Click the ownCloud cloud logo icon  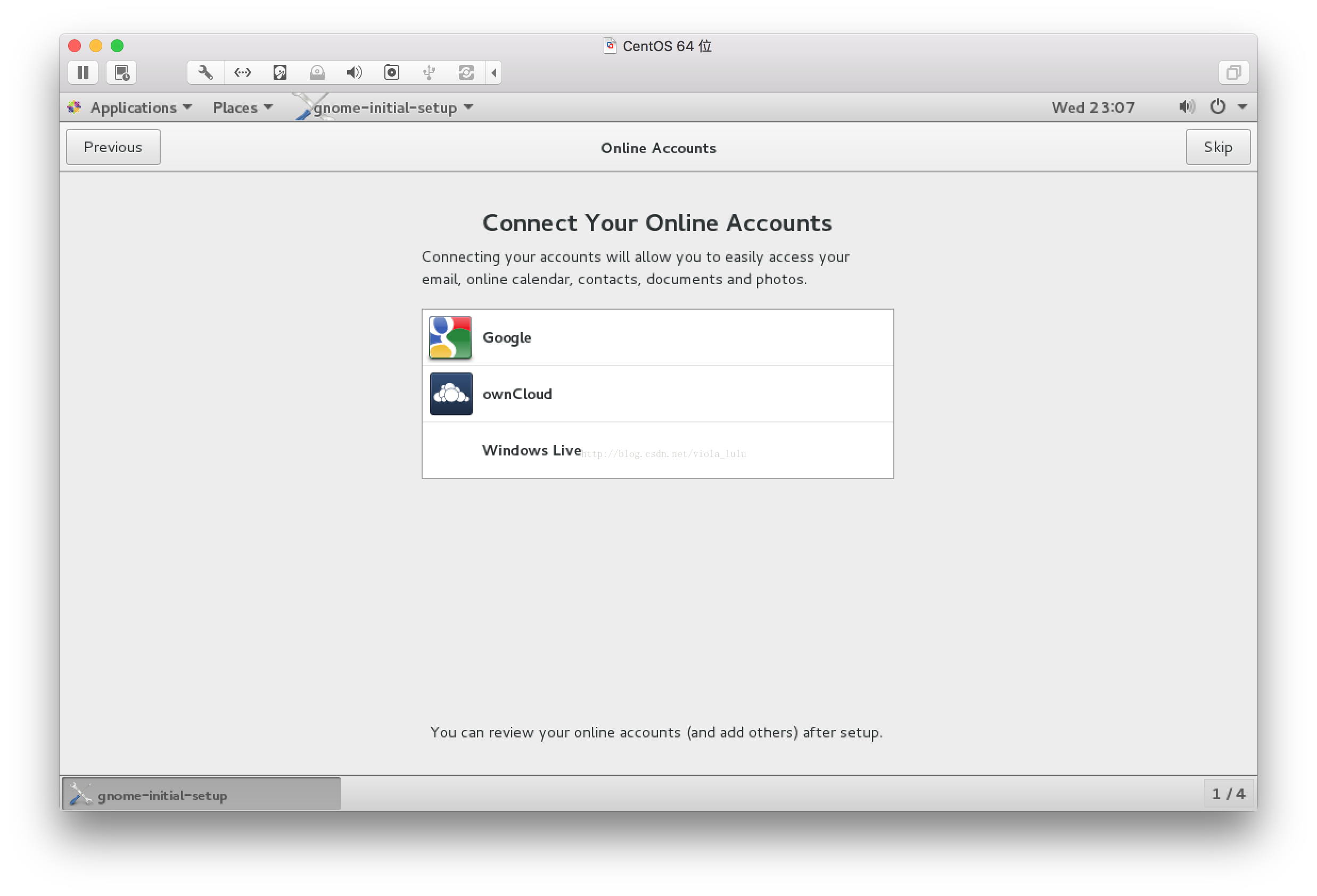coord(450,394)
